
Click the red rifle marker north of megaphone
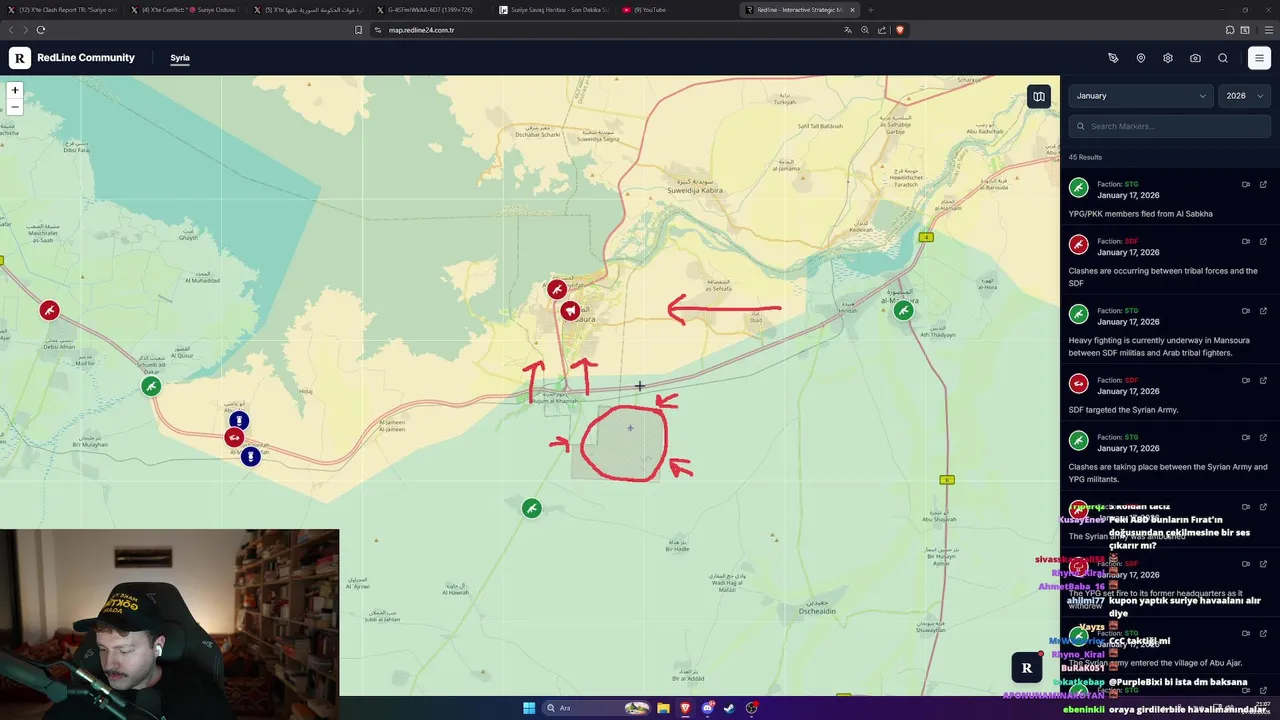[x=557, y=289]
